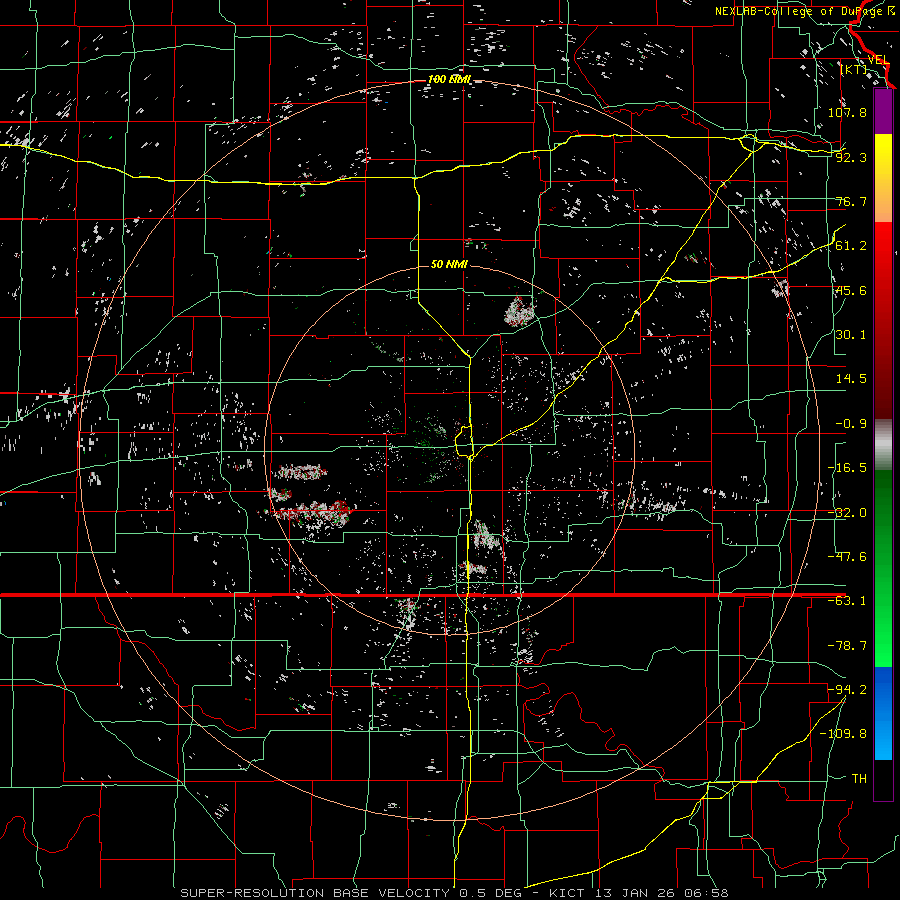900x900 pixels.
Task: Select the -109.8 scale value
Action: coord(843,734)
